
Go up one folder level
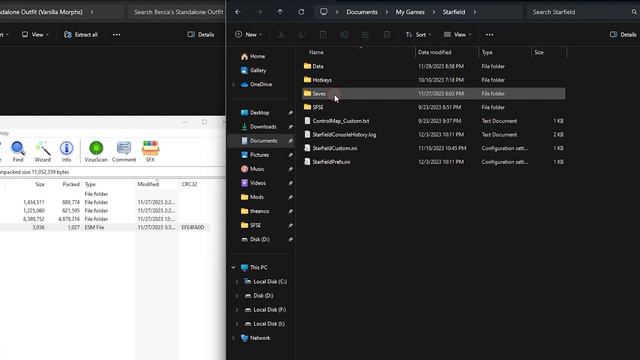[x=280, y=12]
